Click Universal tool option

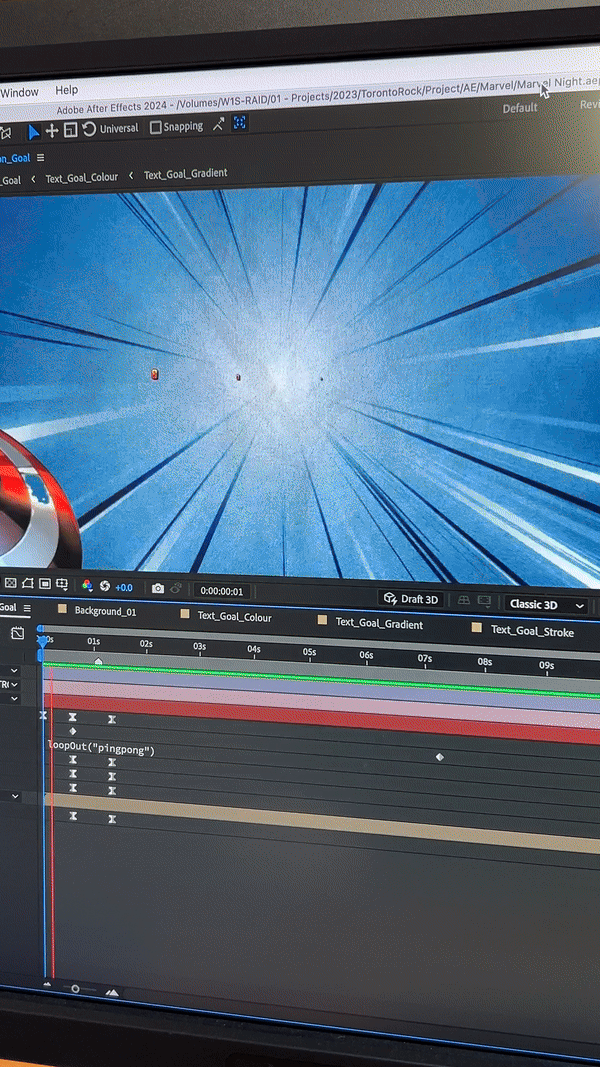118,128
